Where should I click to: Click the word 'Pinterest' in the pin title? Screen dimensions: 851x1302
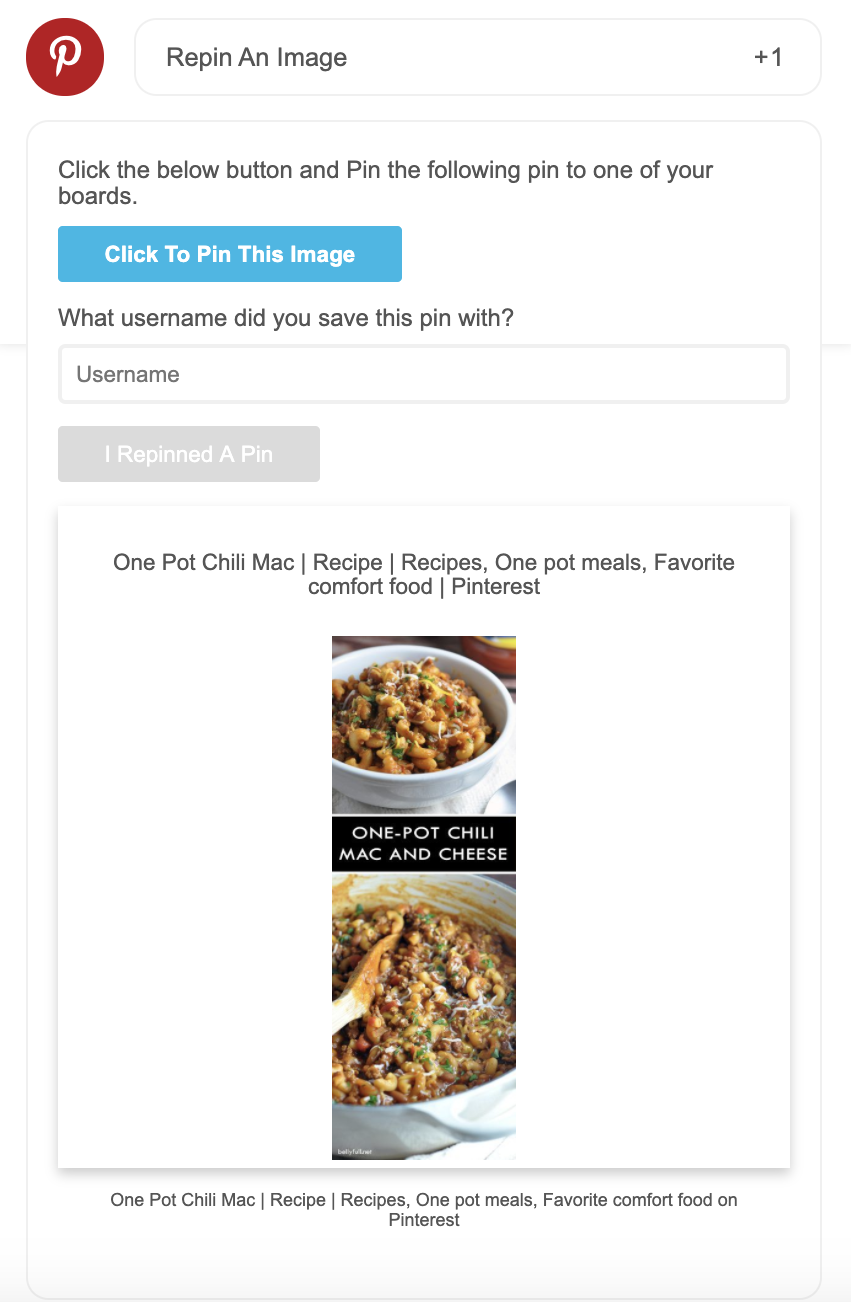tap(498, 587)
